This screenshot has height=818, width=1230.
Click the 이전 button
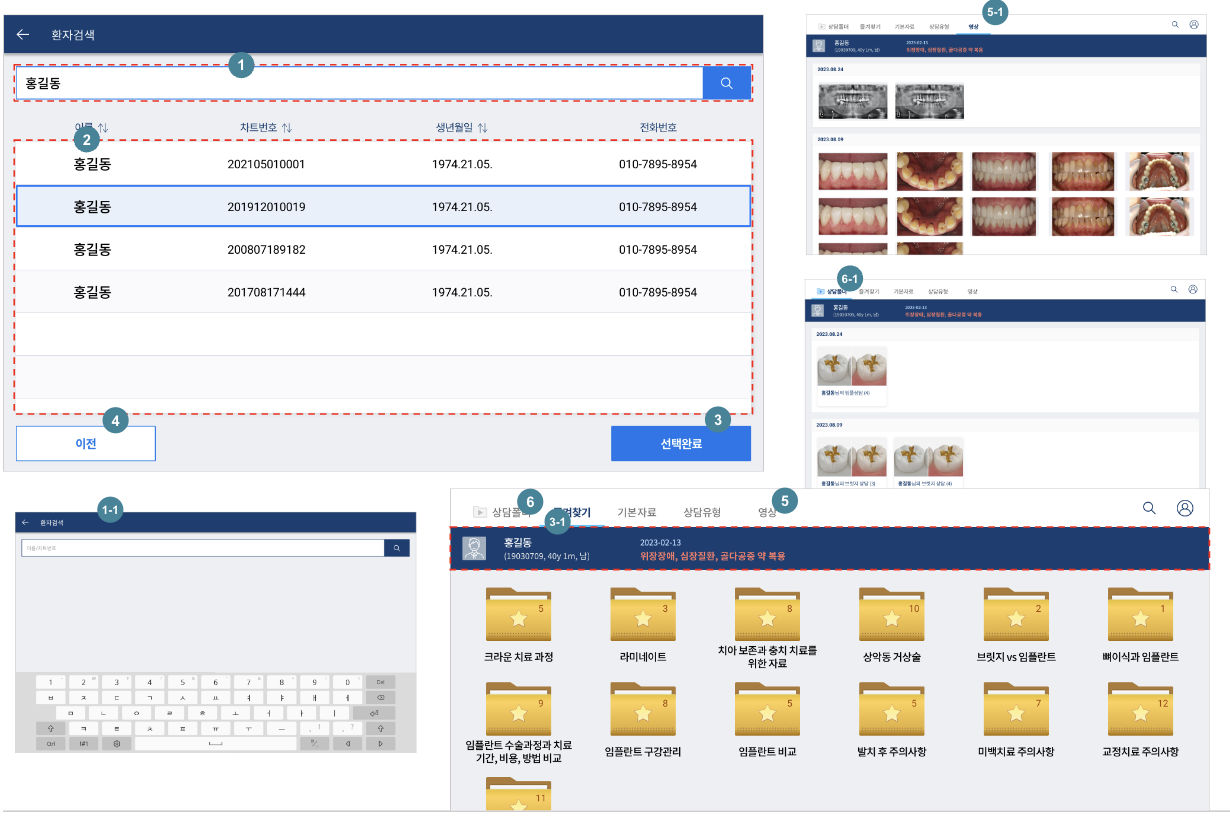pos(86,444)
